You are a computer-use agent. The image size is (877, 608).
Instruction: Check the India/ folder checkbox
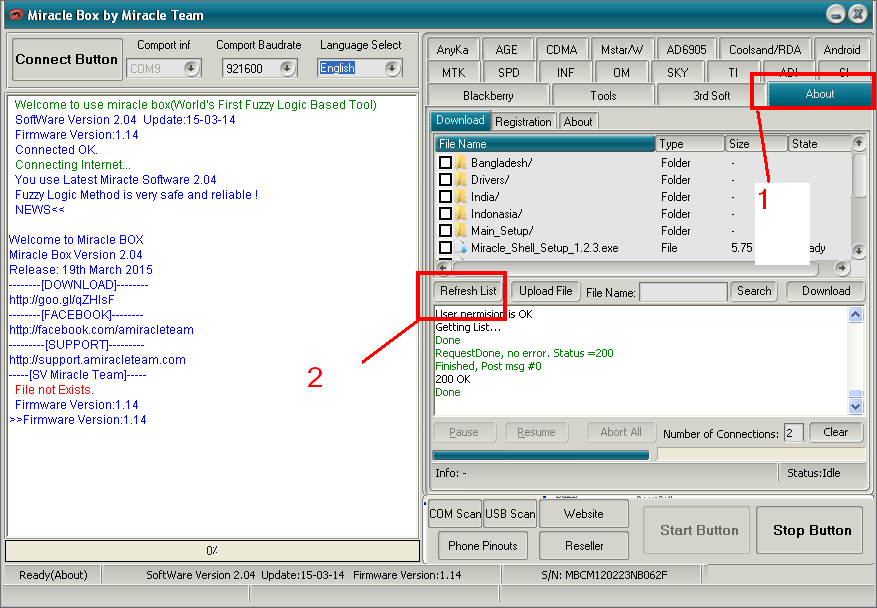coord(445,197)
